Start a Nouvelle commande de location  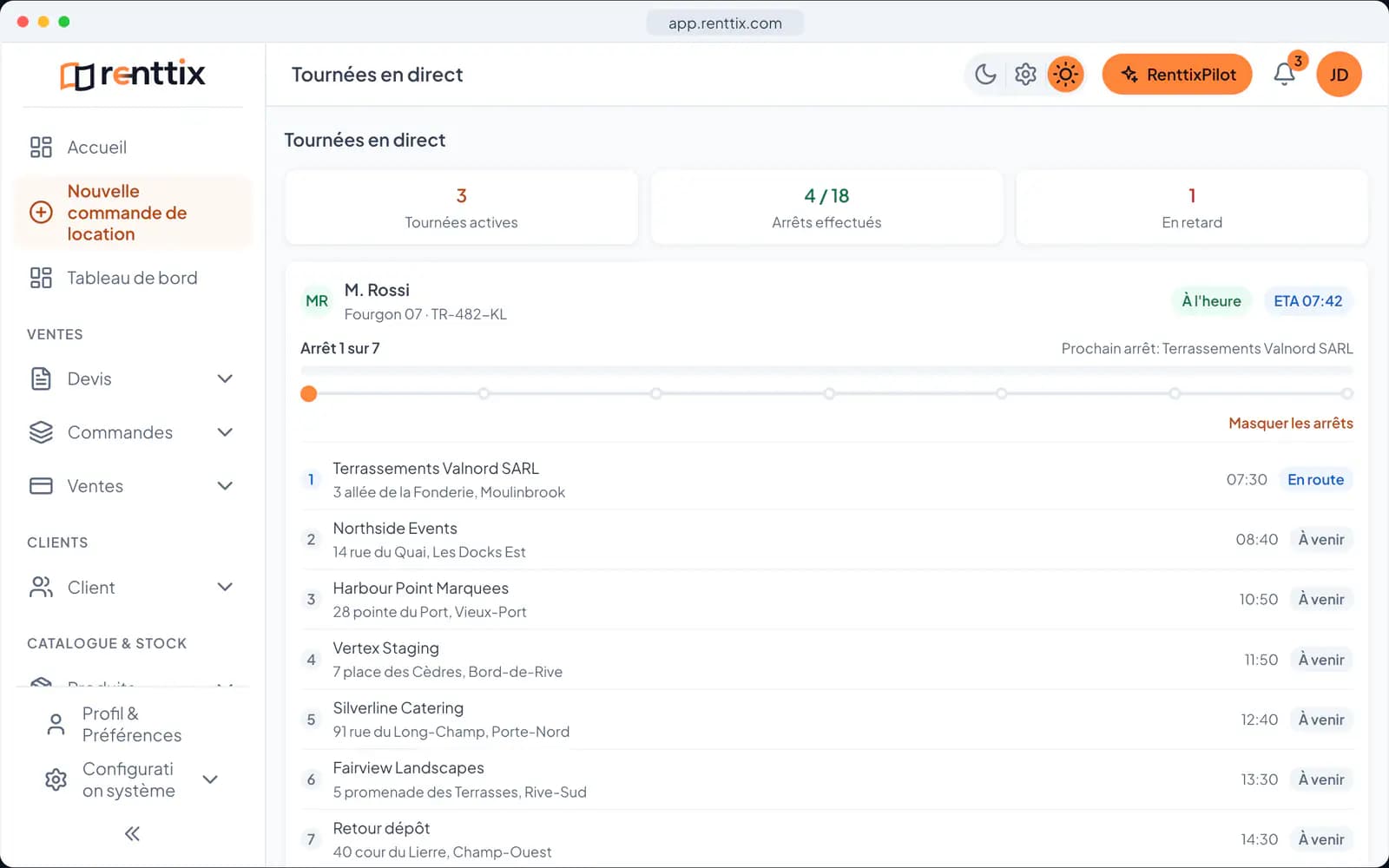(x=132, y=213)
